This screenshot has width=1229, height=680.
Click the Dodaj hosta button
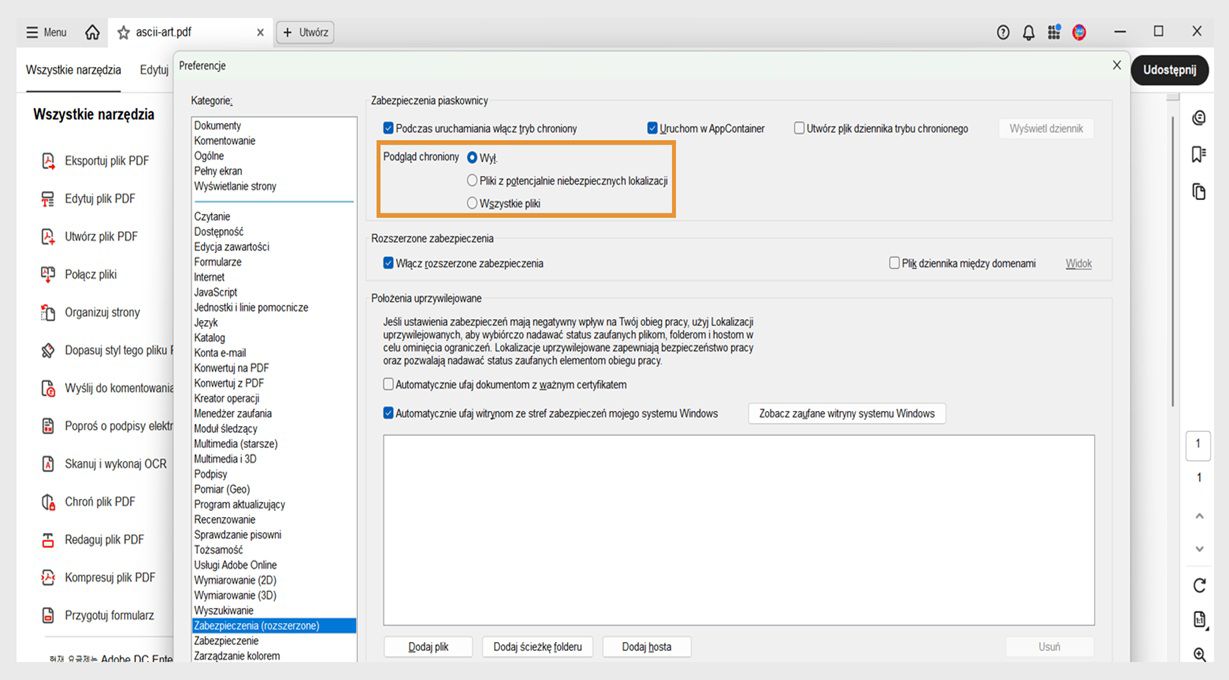[x=646, y=647]
